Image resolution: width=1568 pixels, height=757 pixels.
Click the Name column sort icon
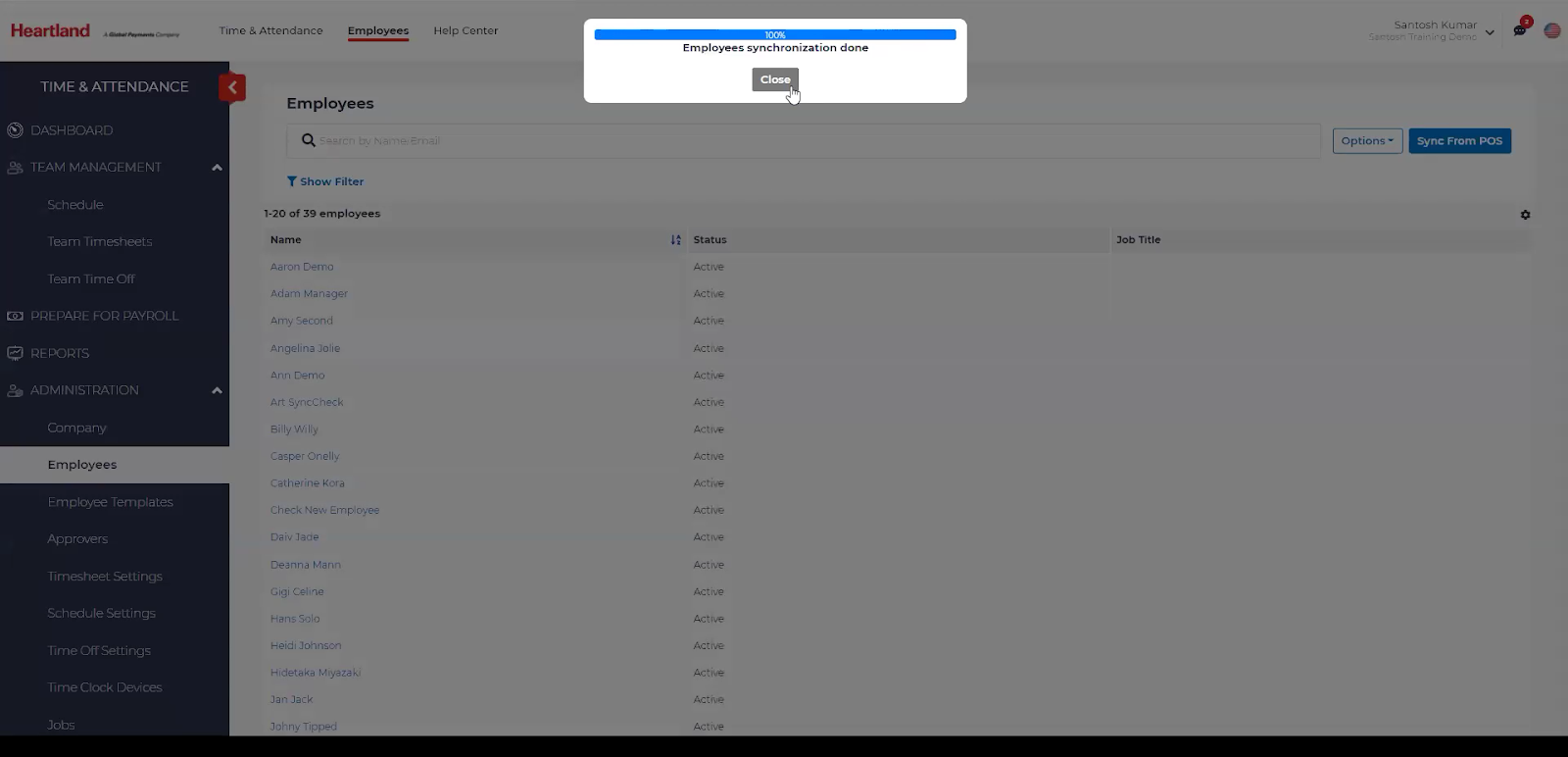pos(675,240)
